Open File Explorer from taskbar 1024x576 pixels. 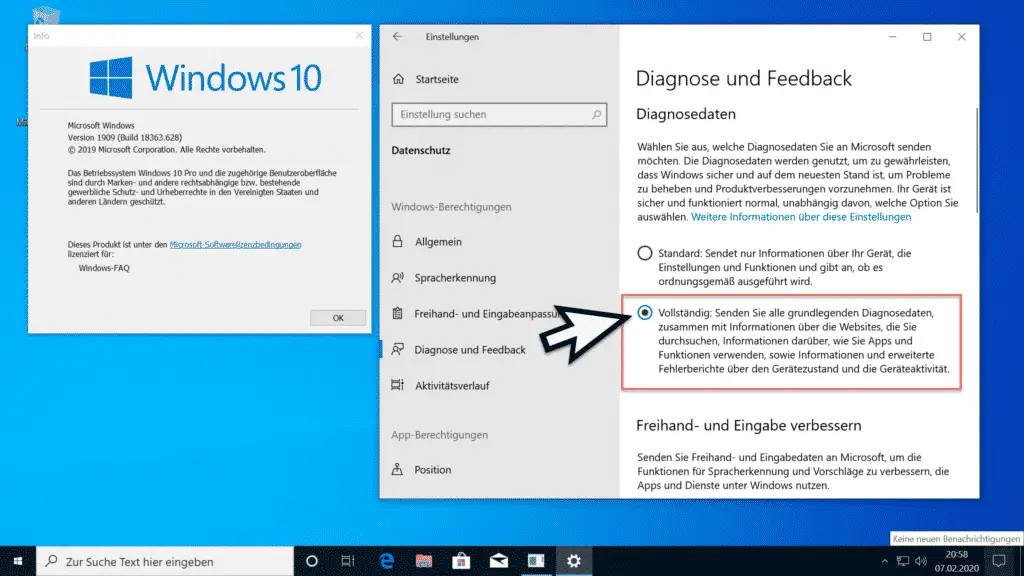coord(424,561)
